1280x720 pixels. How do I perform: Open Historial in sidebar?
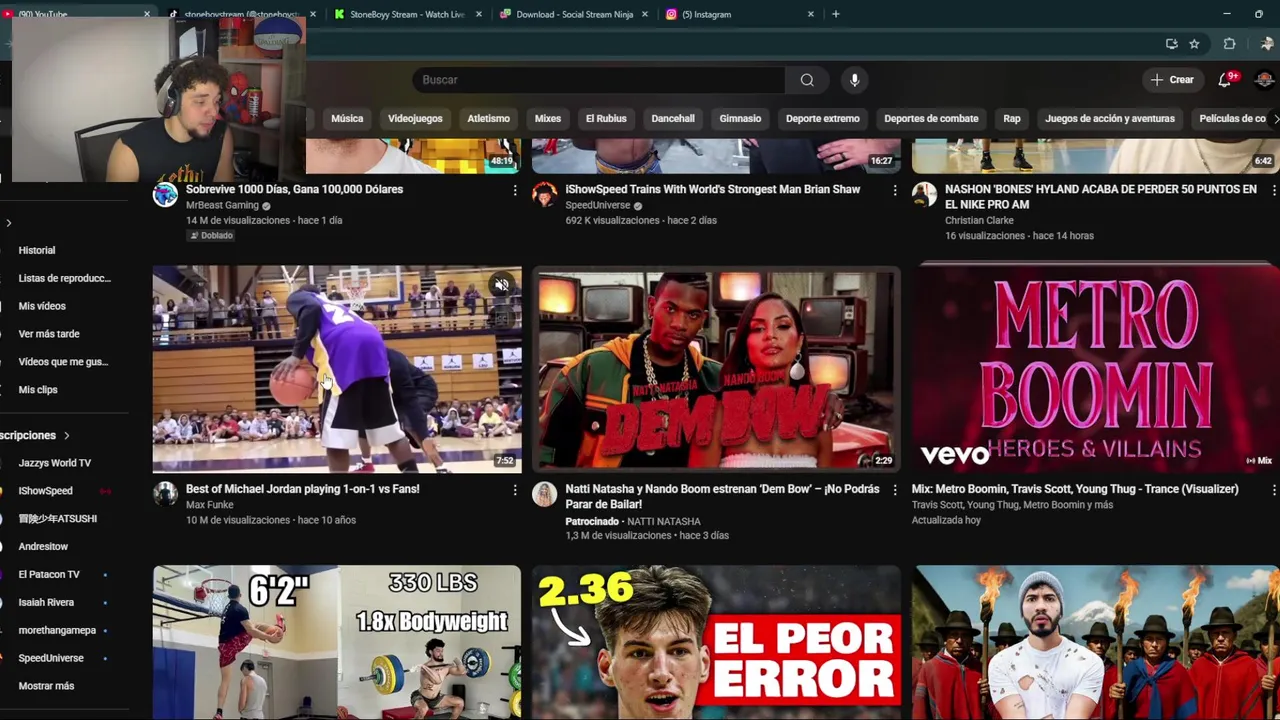click(37, 250)
